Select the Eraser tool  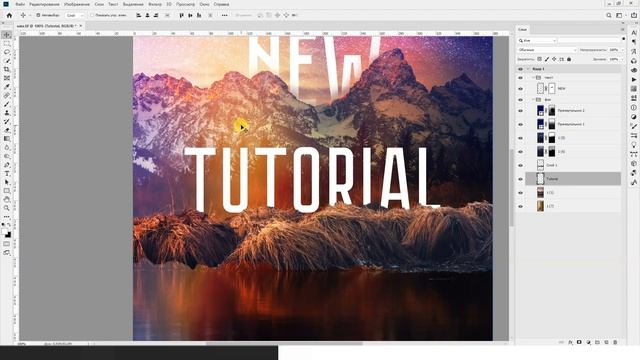pyautogui.click(x=7, y=130)
